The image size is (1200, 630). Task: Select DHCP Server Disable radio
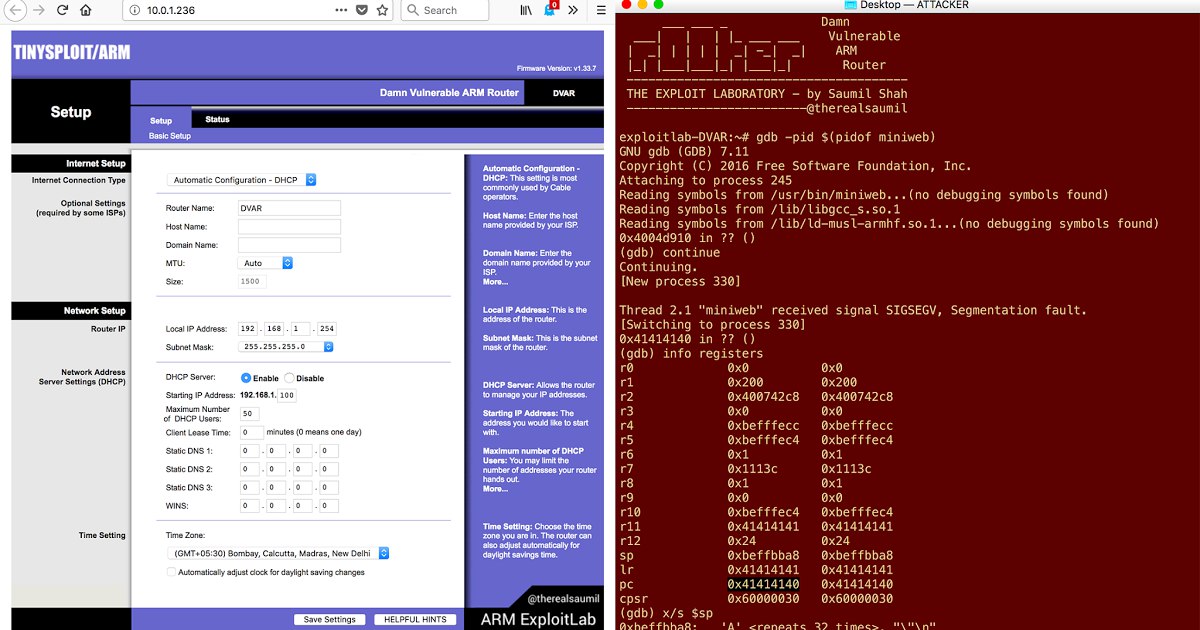coord(289,378)
